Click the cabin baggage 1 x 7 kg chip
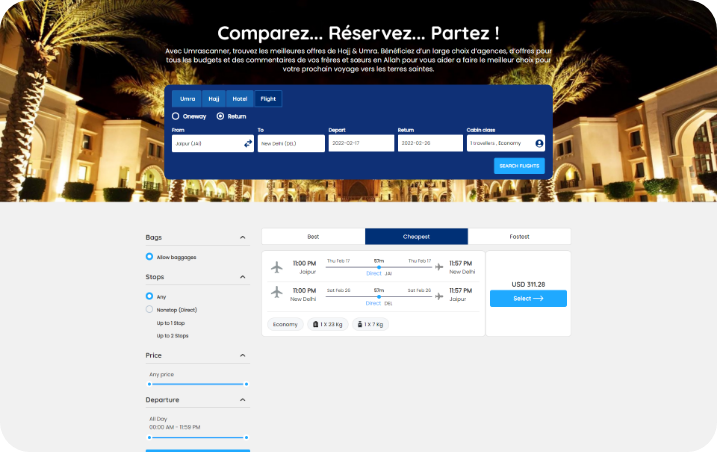717x452 pixels. 370,324
